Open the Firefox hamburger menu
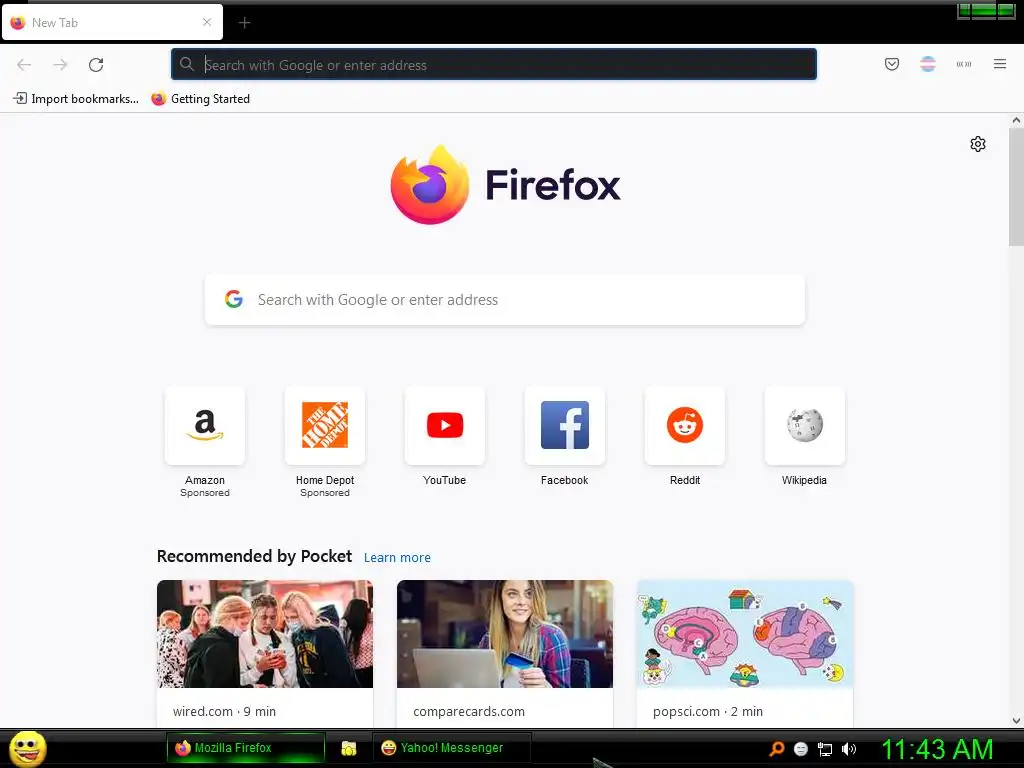 [x=999, y=64]
